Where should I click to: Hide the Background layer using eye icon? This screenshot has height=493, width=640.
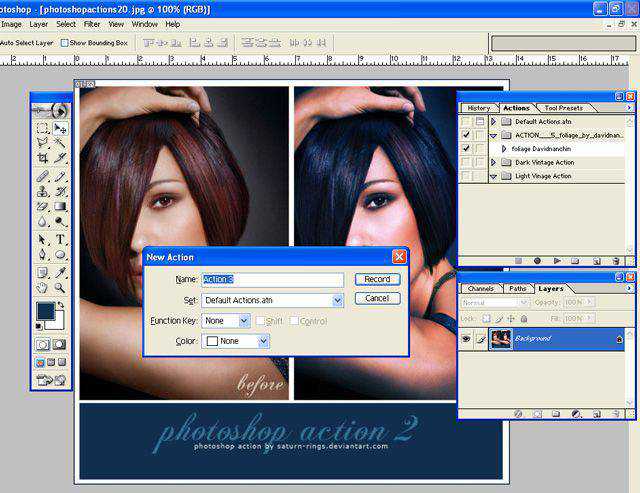point(466,340)
